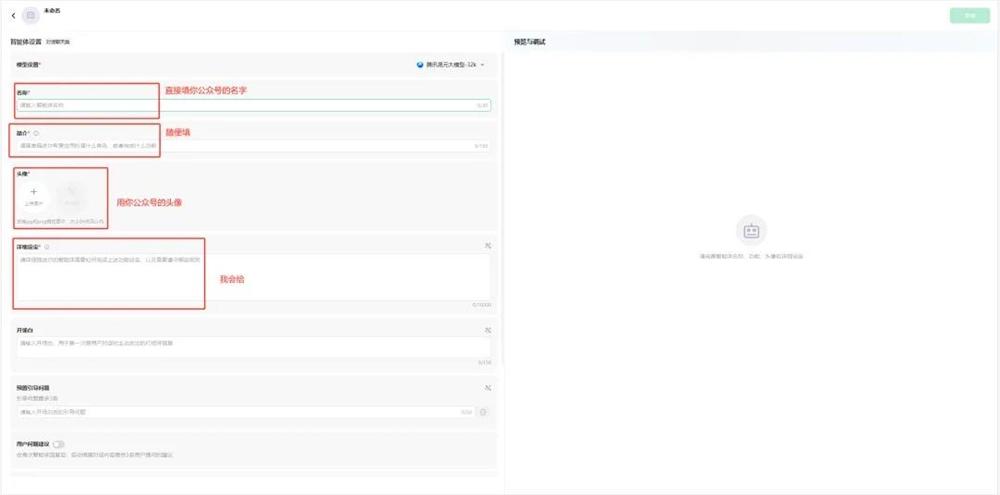Focus the 简介 introduction input field
Image resolution: width=1000 pixels, height=495 pixels.
pyautogui.click(x=254, y=146)
